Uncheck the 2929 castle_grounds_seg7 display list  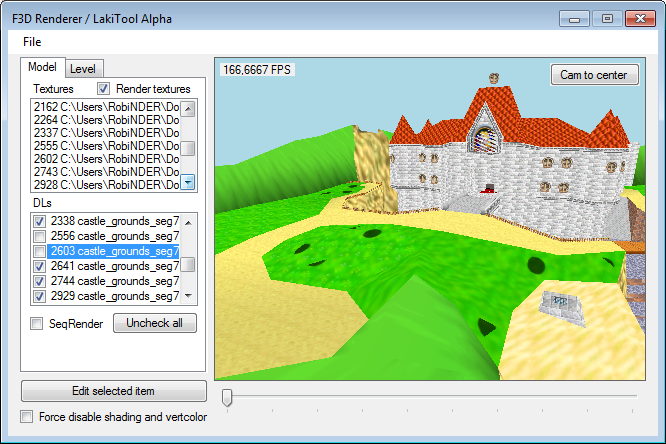(40, 296)
